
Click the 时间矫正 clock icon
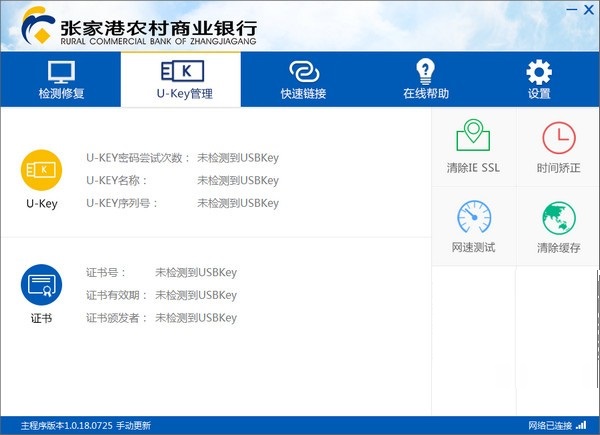coord(559,138)
